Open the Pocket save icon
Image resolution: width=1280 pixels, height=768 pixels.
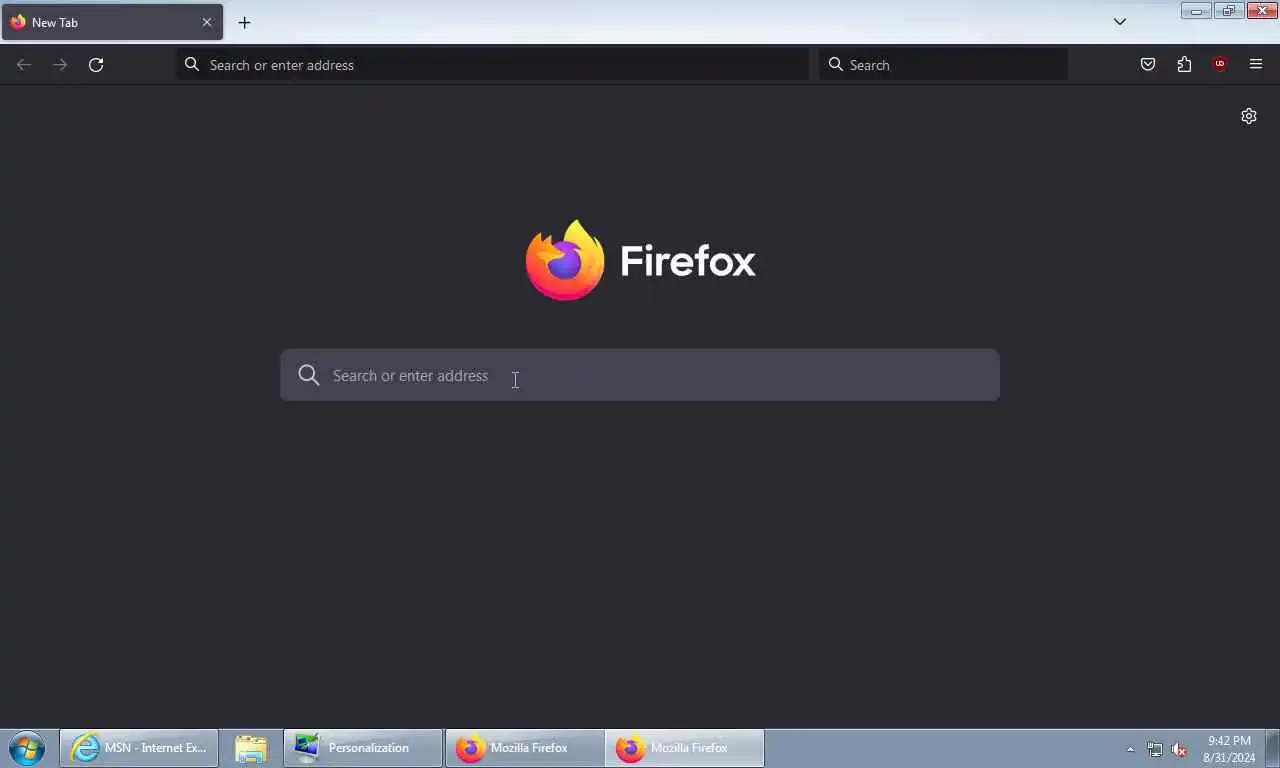(x=1148, y=65)
